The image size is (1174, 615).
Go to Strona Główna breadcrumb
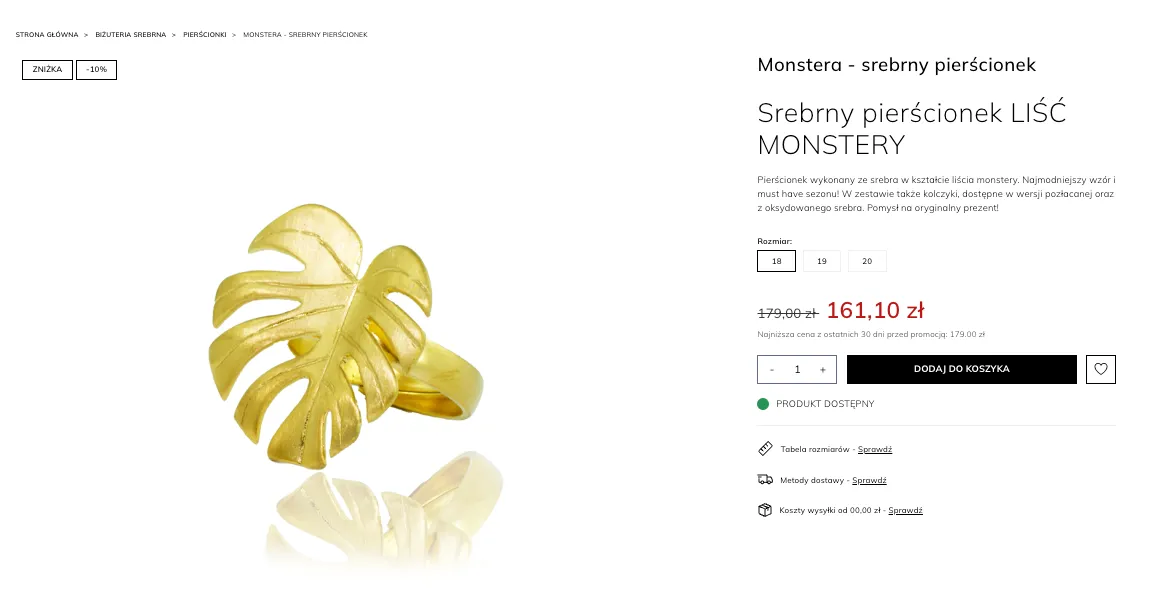tap(47, 35)
